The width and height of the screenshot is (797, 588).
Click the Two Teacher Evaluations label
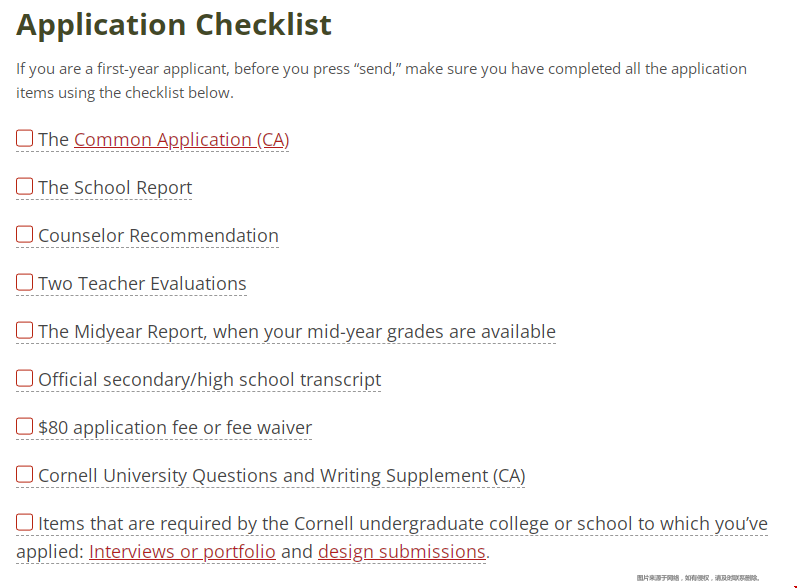pyautogui.click(x=142, y=284)
